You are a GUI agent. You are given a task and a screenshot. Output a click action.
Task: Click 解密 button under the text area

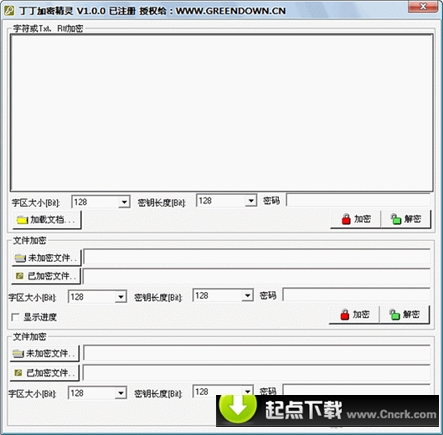[406, 219]
